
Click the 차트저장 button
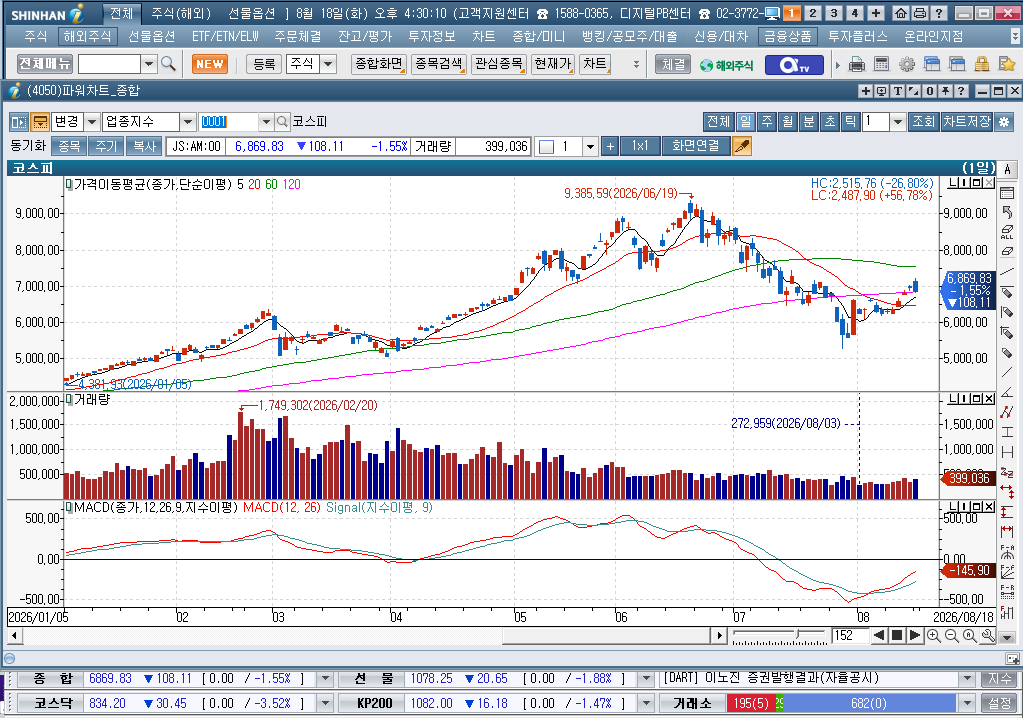pyautogui.click(x=967, y=121)
